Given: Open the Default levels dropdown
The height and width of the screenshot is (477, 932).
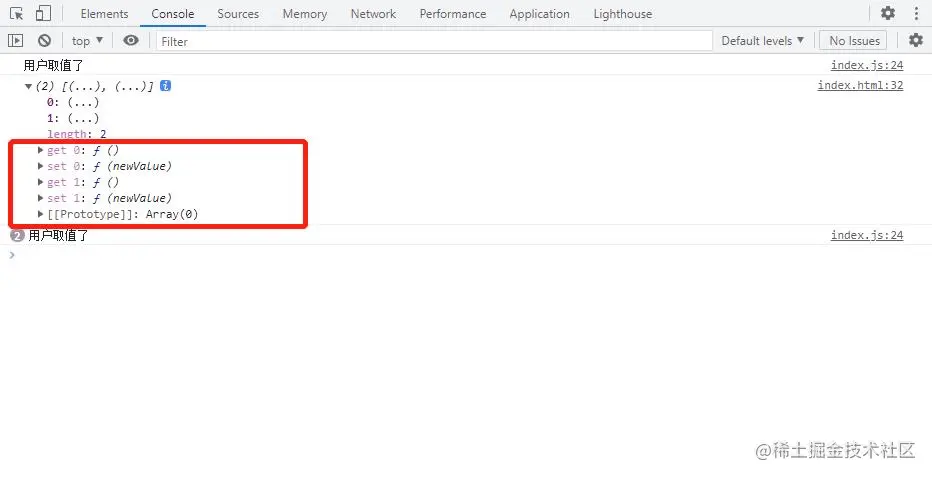Looking at the screenshot, I should coord(763,40).
